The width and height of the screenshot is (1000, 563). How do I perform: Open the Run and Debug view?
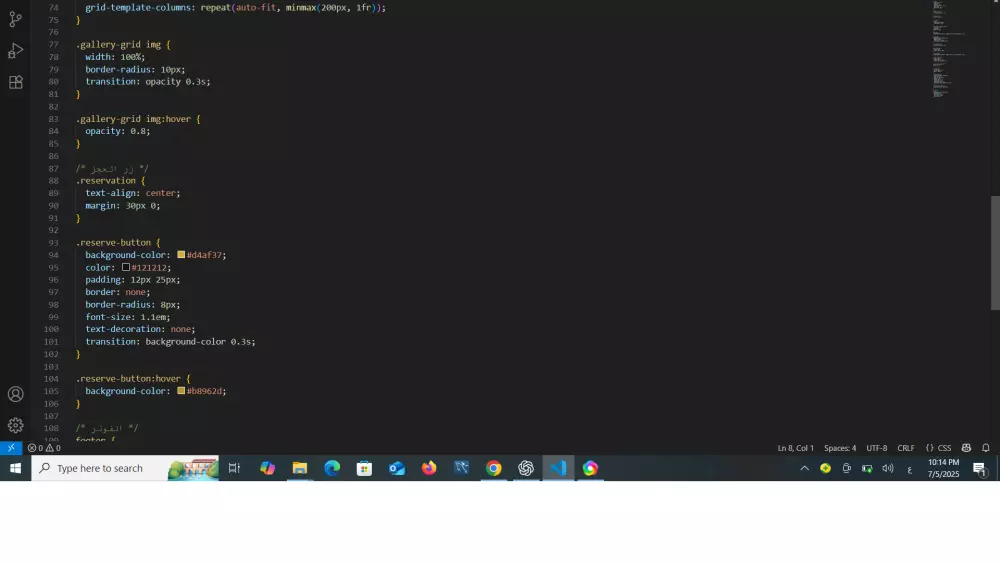click(x=15, y=50)
